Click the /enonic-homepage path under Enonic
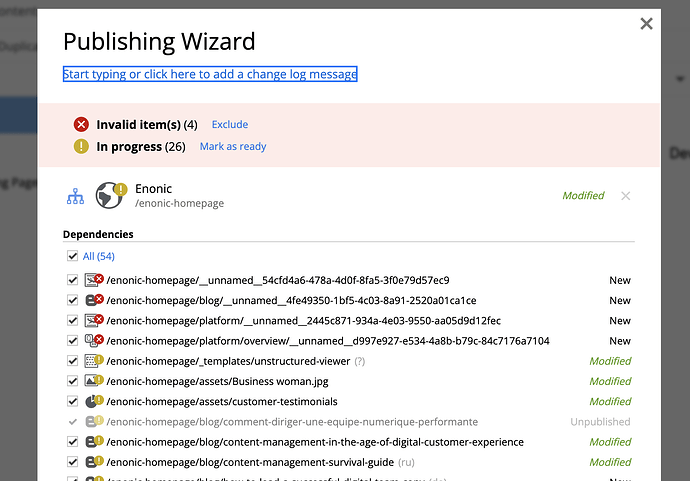This screenshot has width=690, height=481. point(180,203)
